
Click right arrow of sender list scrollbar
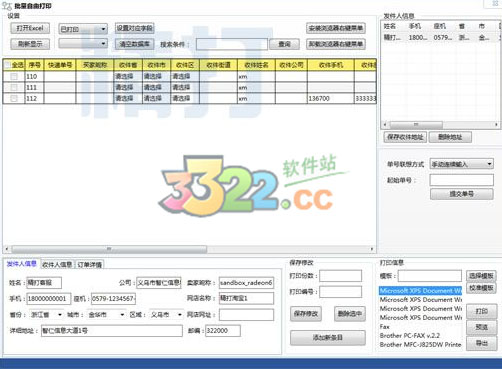click(x=496, y=125)
